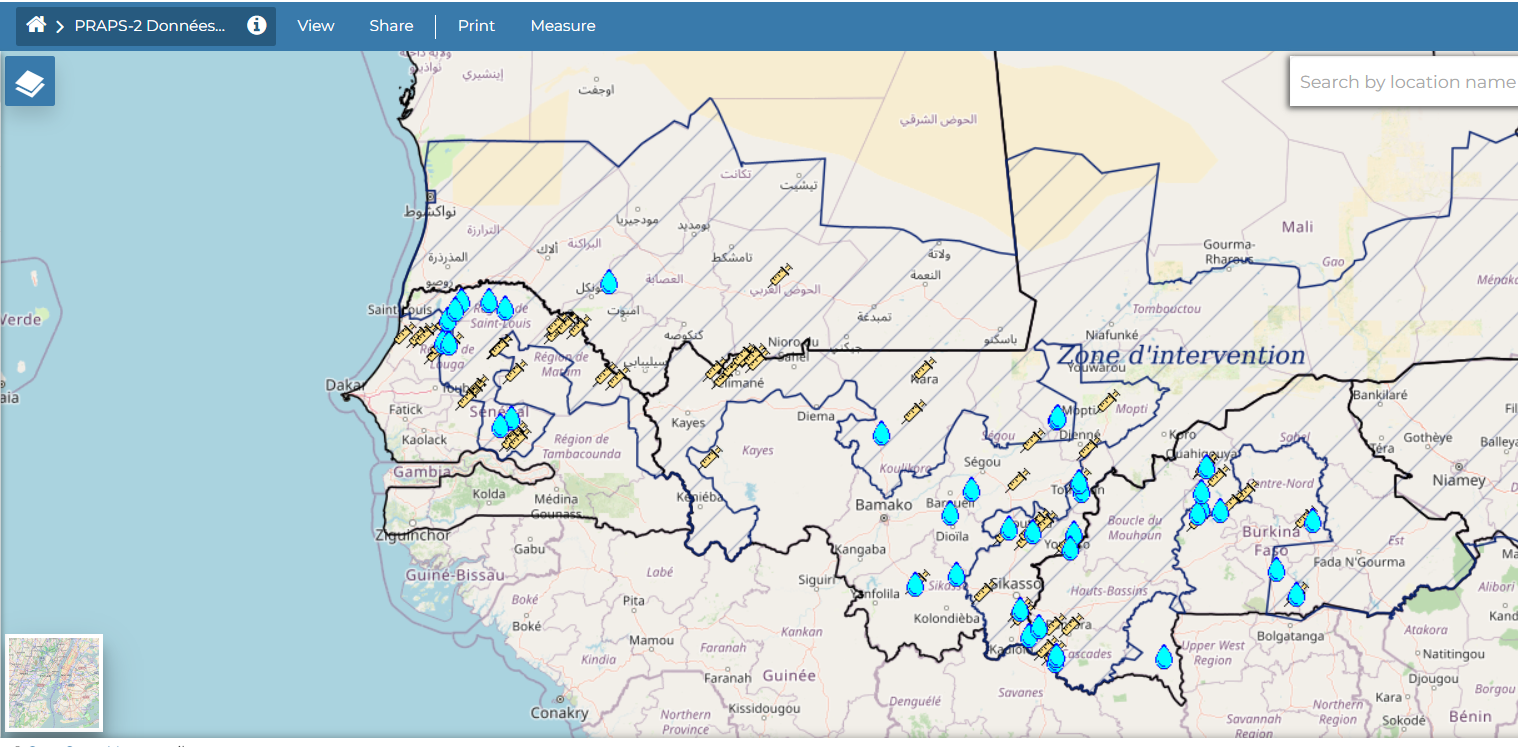This screenshot has width=1518, height=747.
Task: Click the PRAPS-2 Données map title
Action: coord(150,26)
